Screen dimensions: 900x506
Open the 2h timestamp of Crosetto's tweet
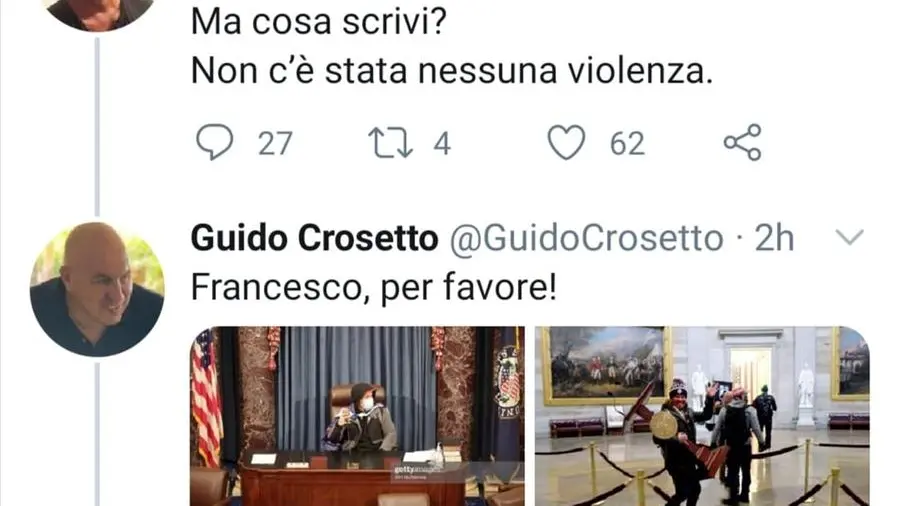[774, 238]
